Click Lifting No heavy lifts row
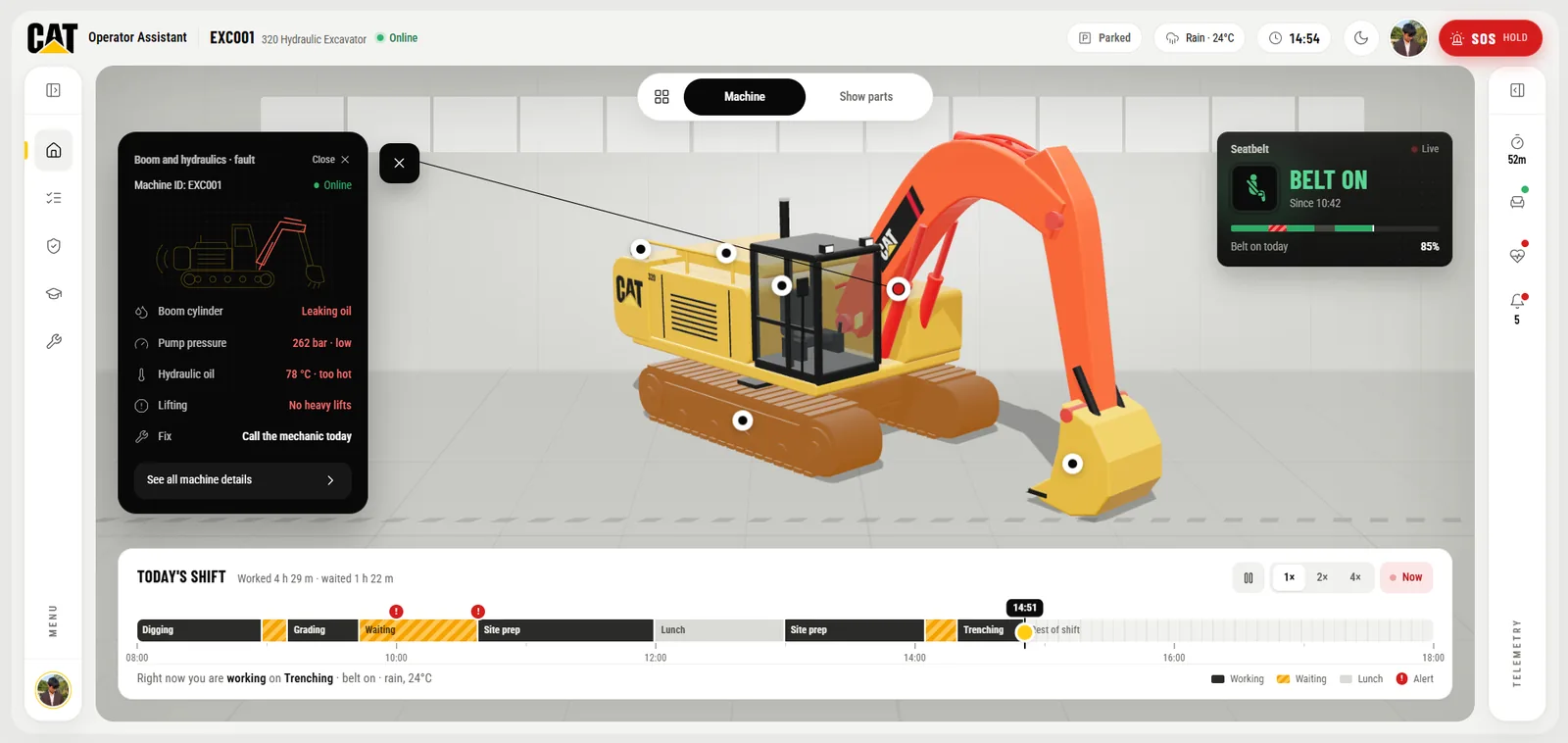The height and width of the screenshot is (743, 1568). 242,406
